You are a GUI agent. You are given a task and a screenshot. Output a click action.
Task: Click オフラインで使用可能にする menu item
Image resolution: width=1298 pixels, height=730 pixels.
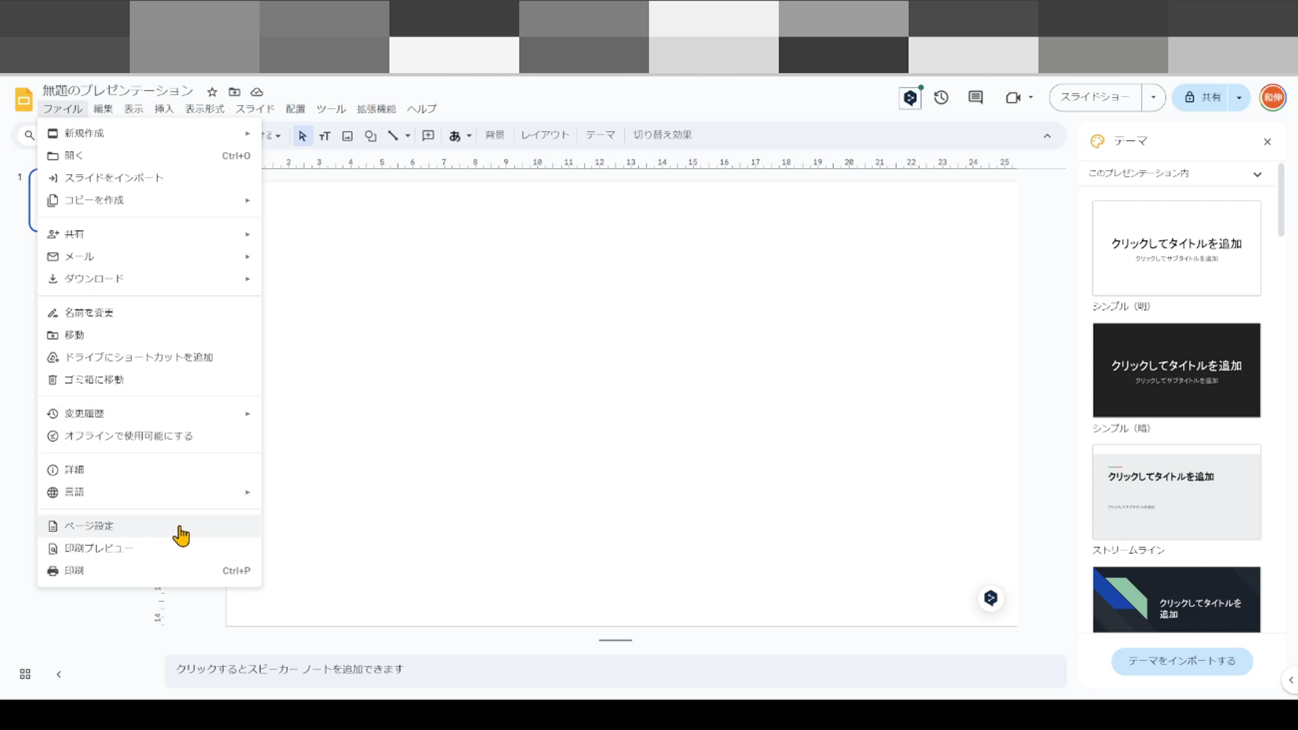tap(149, 436)
